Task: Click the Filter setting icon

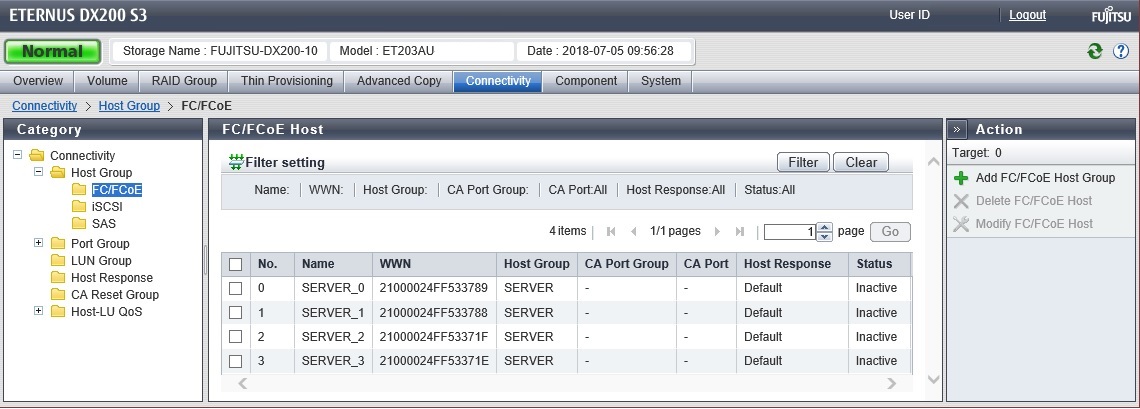Action: coord(236,162)
